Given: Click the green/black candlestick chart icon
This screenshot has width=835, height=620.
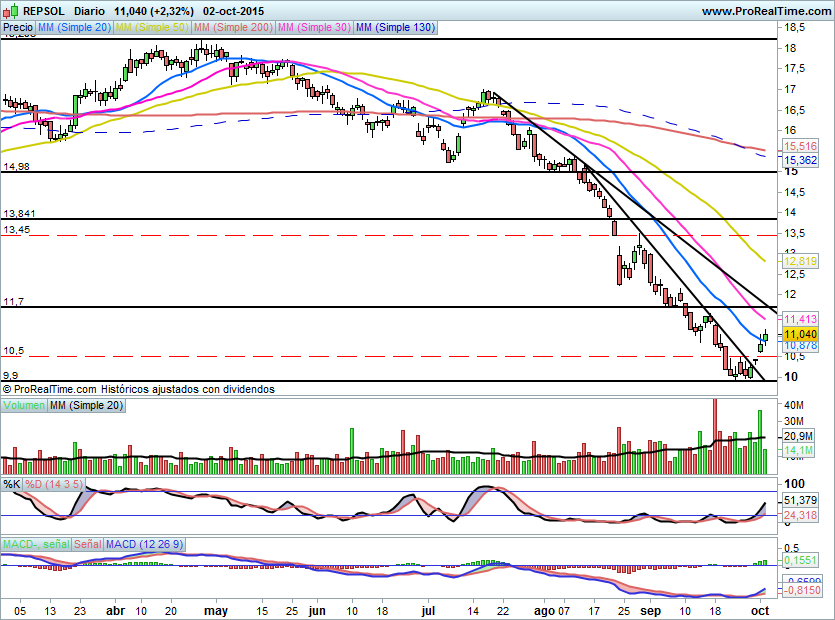Looking at the screenshot, I should [x=11, y=11].
